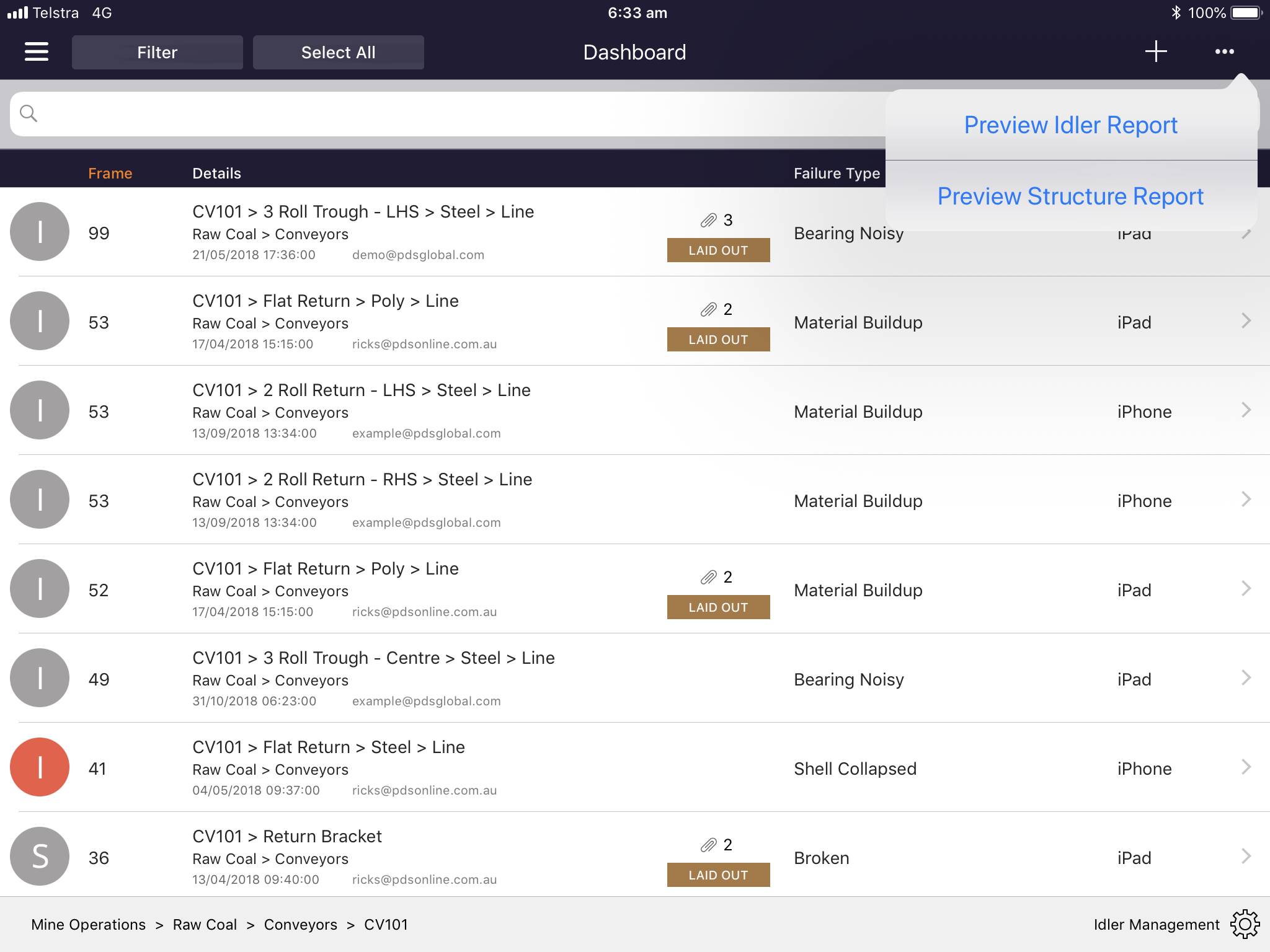Navigate to Conveyors breadcrumb
Image resolution: width=1270 pixels, height=952 pixels.
tap(300, 925)
